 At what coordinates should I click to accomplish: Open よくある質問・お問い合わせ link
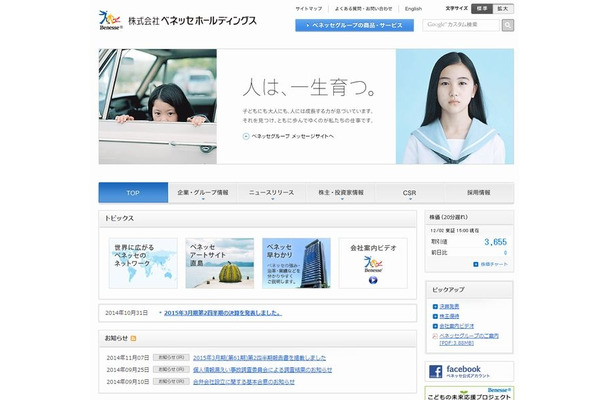pyautogui.click(x=363, y=9)
